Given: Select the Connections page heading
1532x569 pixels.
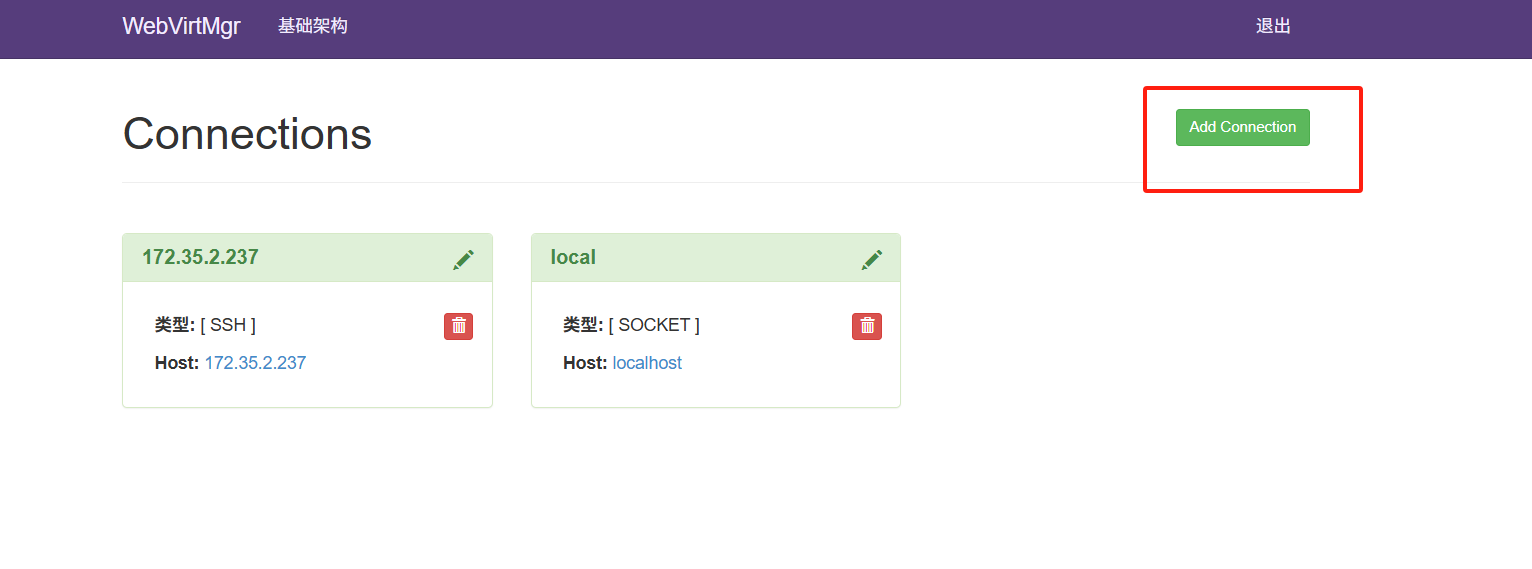Looking at the screenshot, I should click(247, 134).
